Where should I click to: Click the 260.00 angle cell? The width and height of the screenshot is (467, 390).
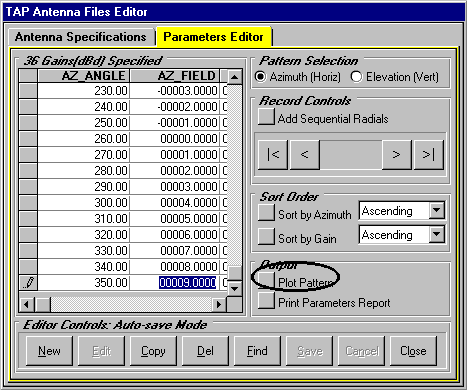point(84,139)
